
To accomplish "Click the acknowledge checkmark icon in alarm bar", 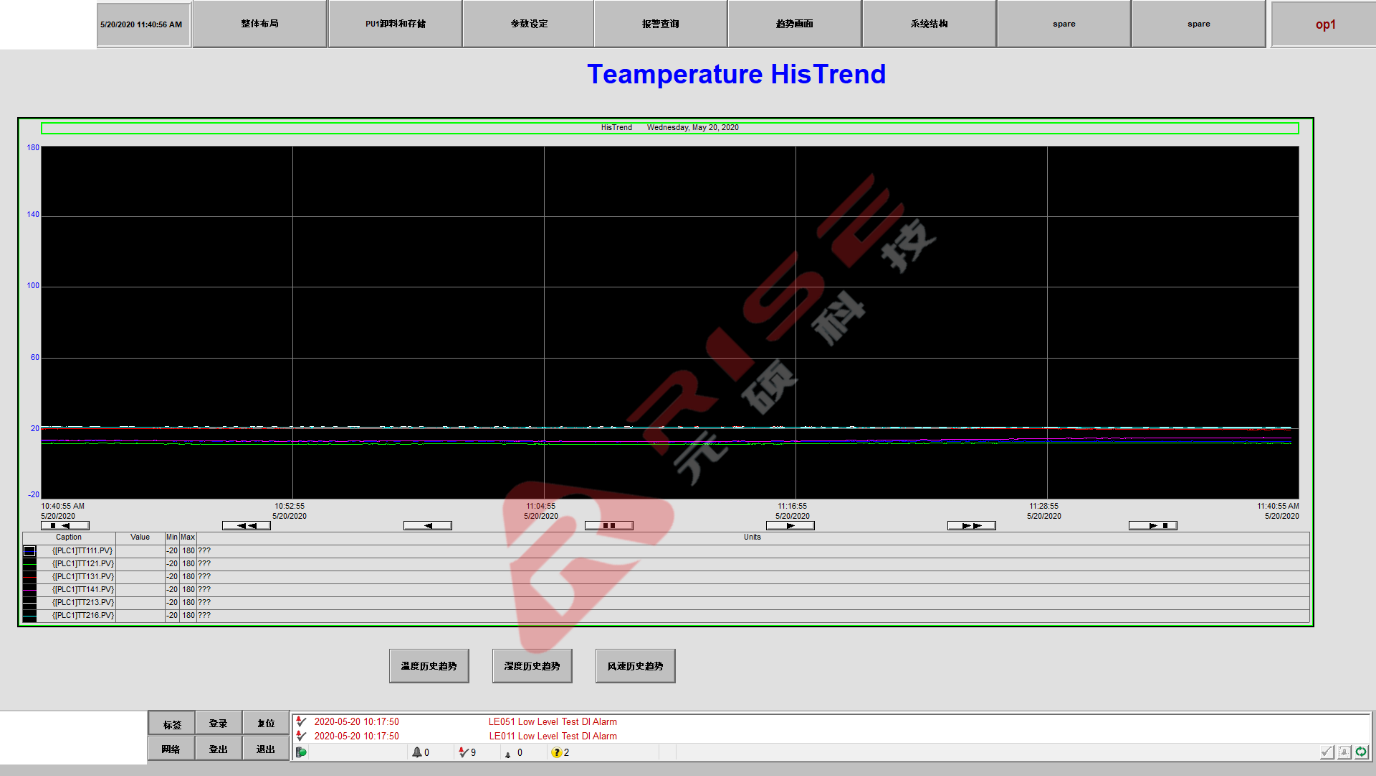I will pyautogui.click(x=1327, y=752).
